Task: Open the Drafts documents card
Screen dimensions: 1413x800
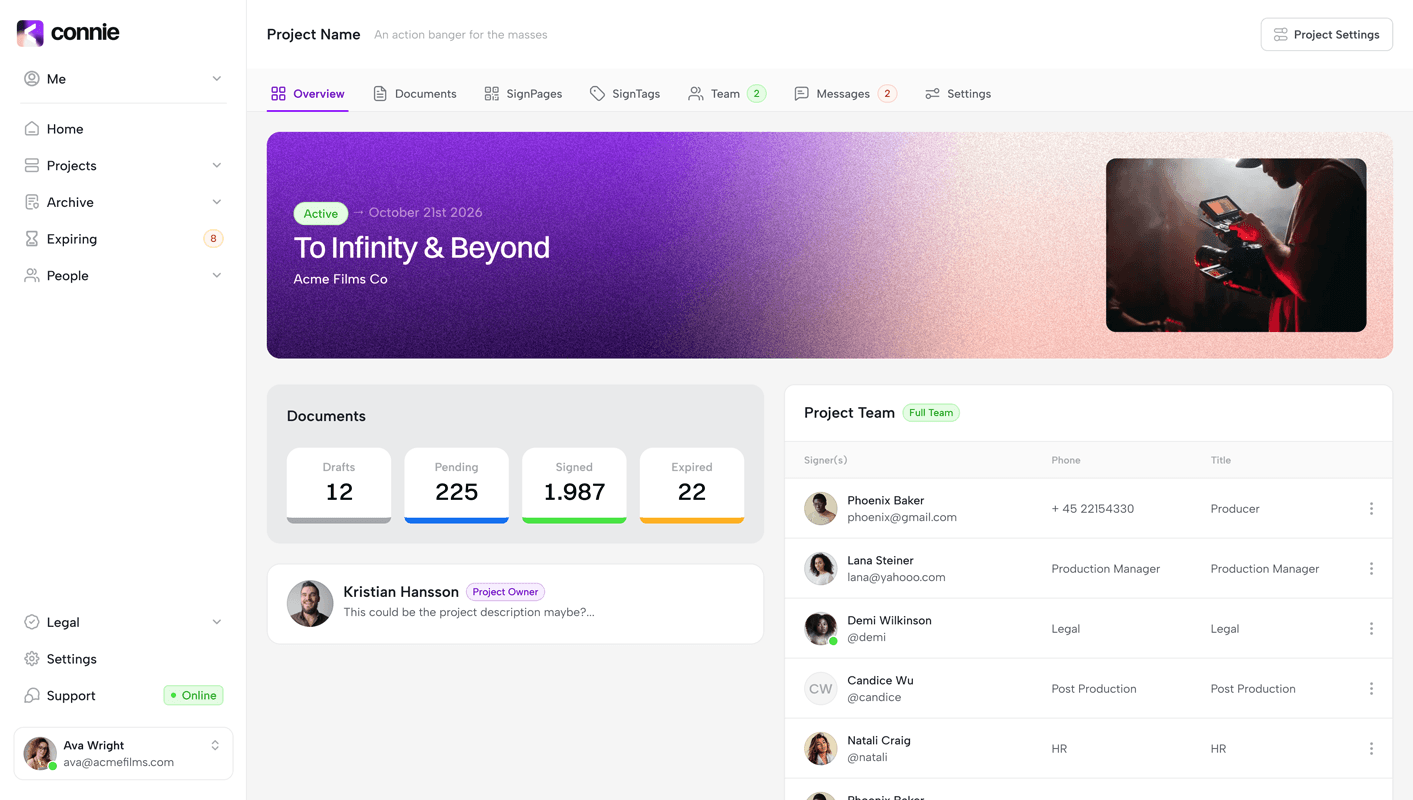Action: pyautogui.click(x=339, y=486)
